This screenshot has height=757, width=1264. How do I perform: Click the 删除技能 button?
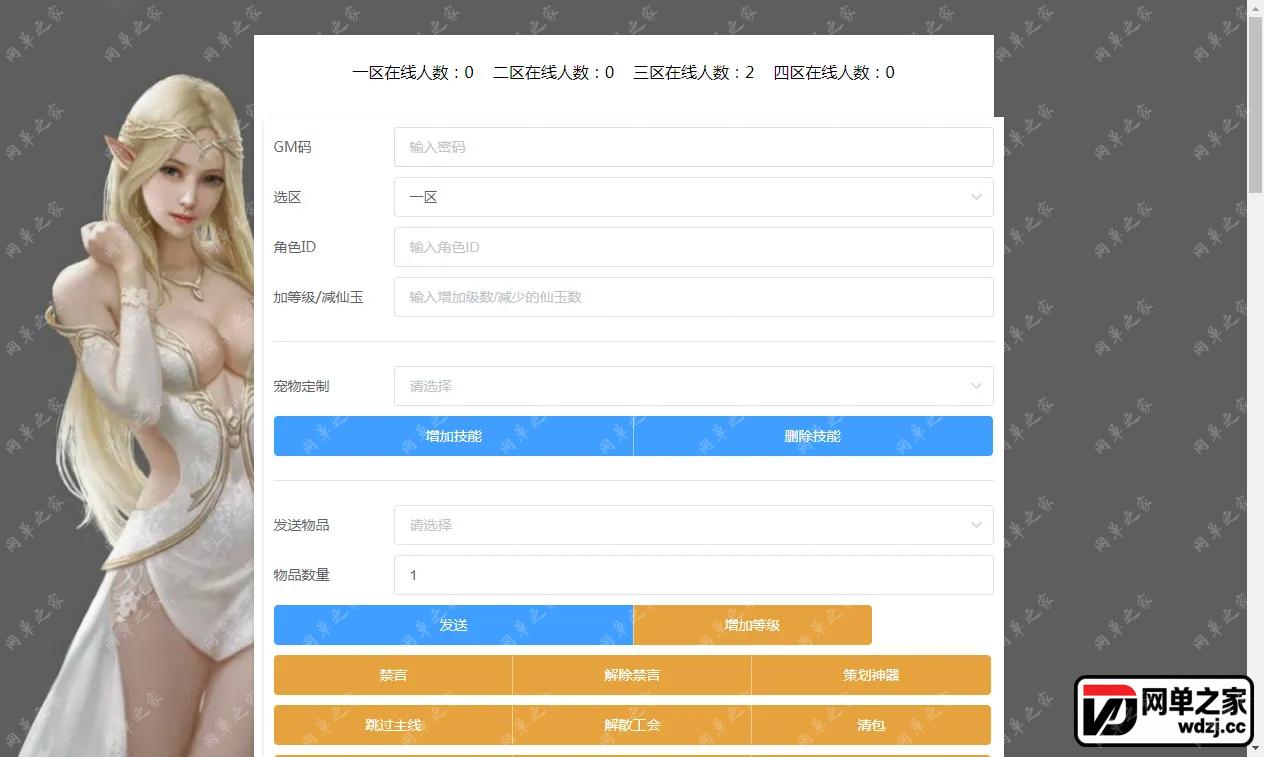[x=813, y=436]
